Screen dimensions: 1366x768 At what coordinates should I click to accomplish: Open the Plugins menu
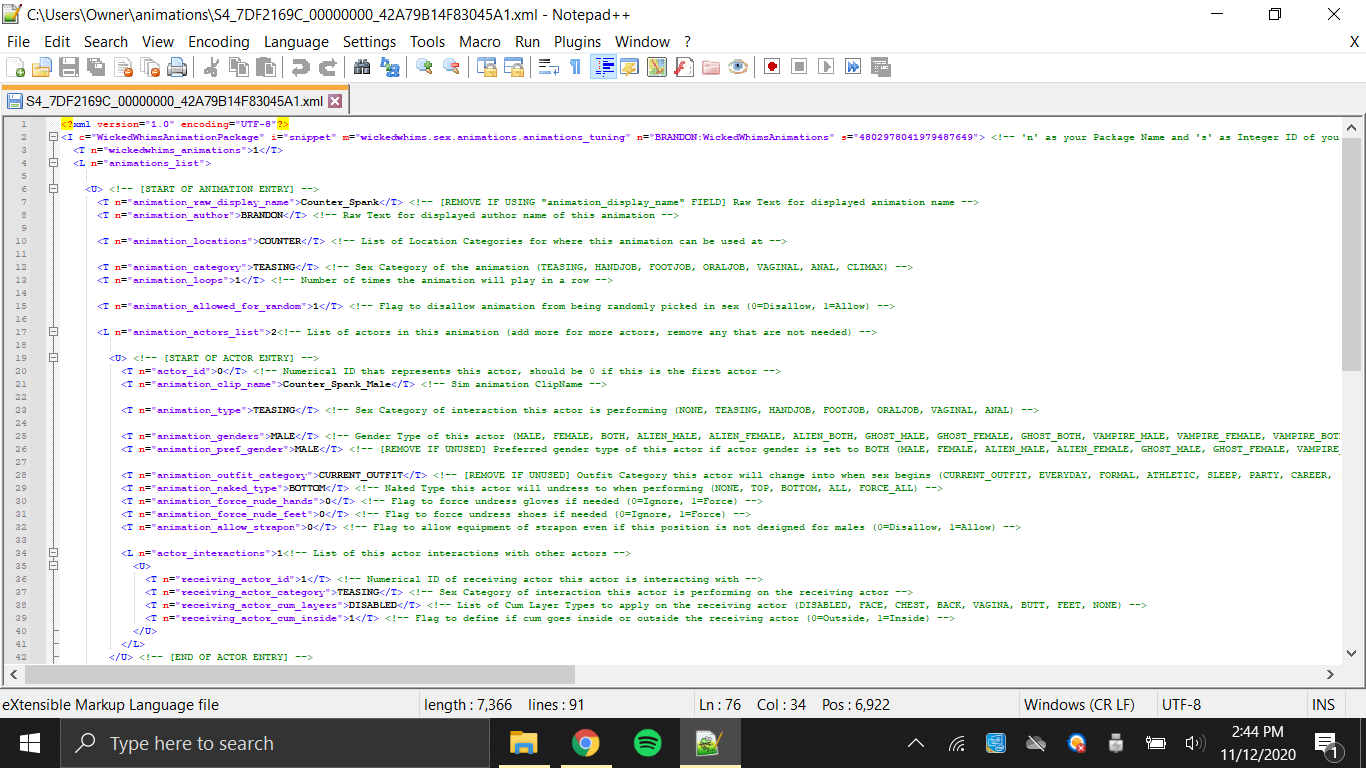tap(578, 41)
